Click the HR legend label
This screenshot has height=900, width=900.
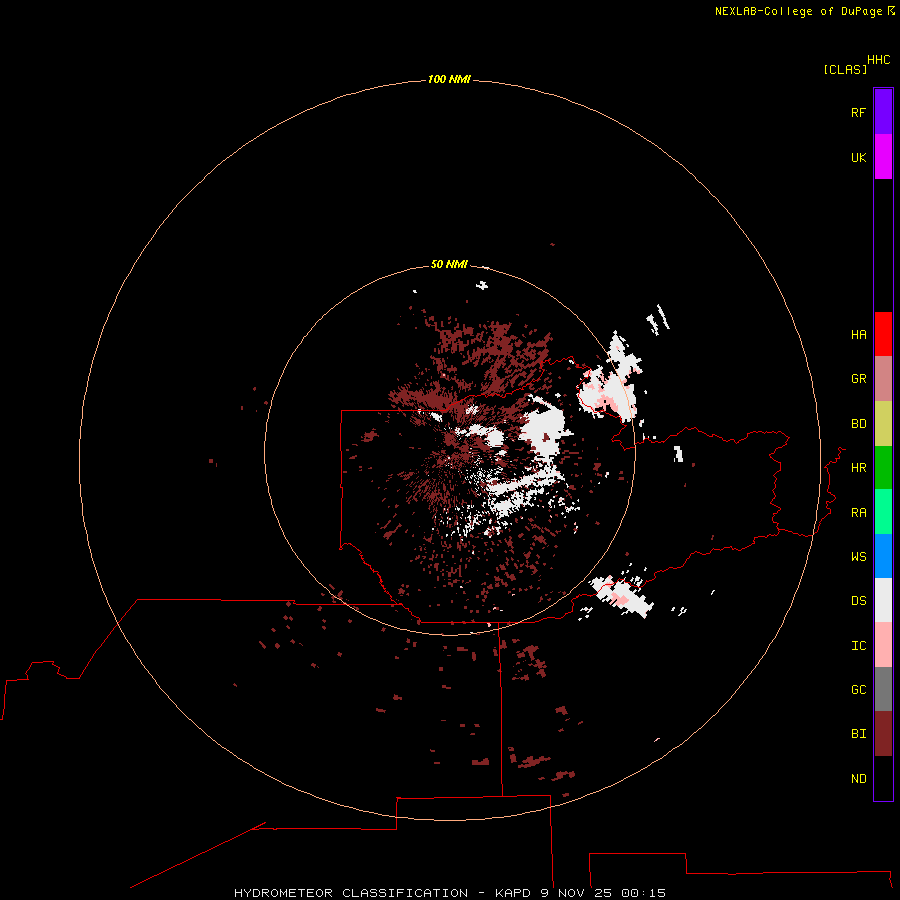pyautogui.click(x=858, y=468)
